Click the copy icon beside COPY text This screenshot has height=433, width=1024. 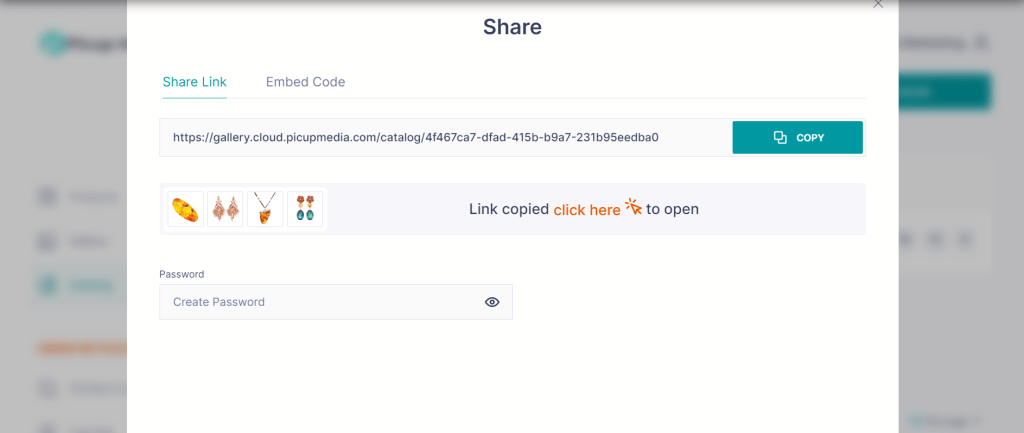(780, 138)
